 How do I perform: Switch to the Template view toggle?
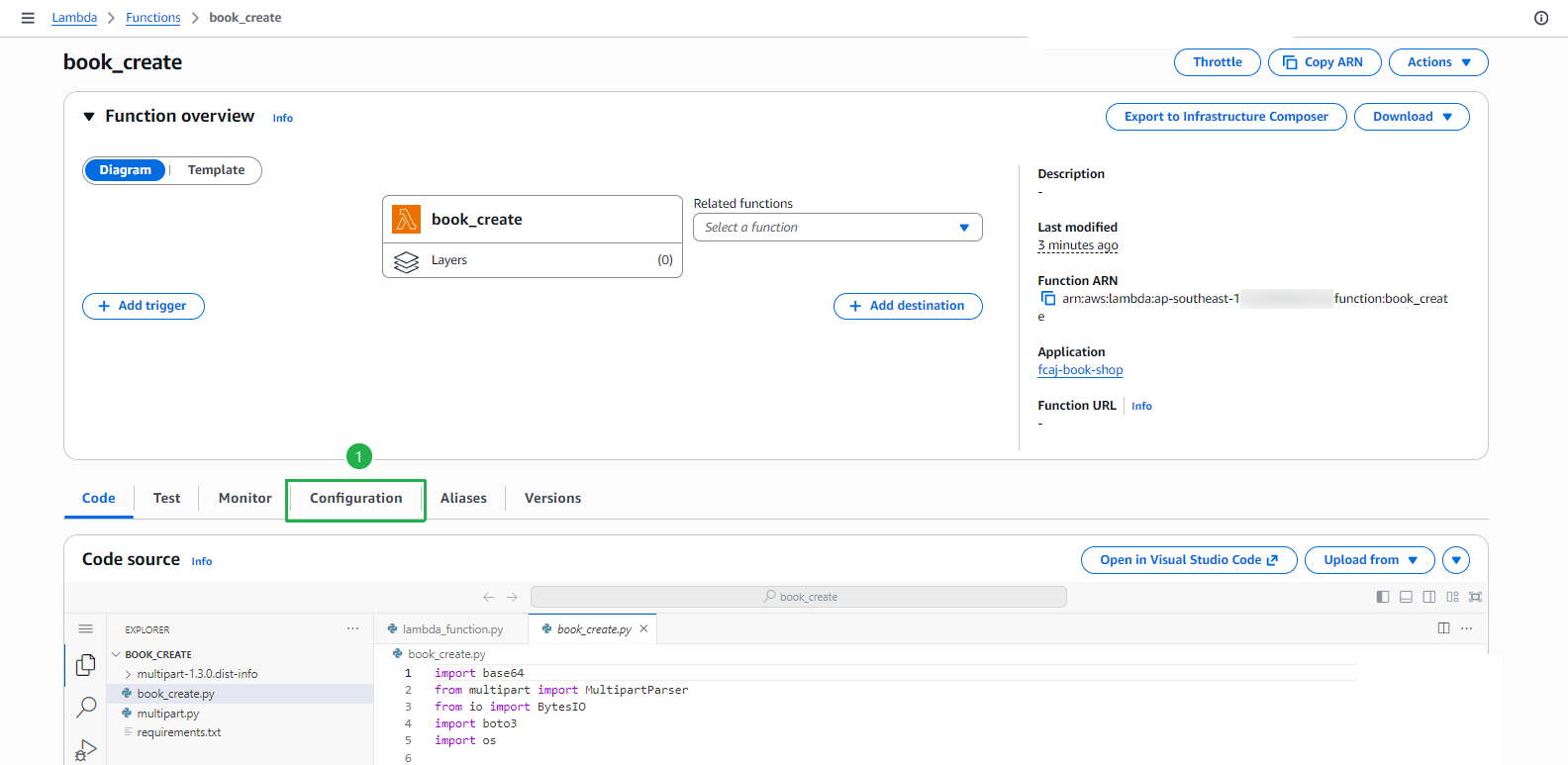pyautogui.click(x=216, y=170)
